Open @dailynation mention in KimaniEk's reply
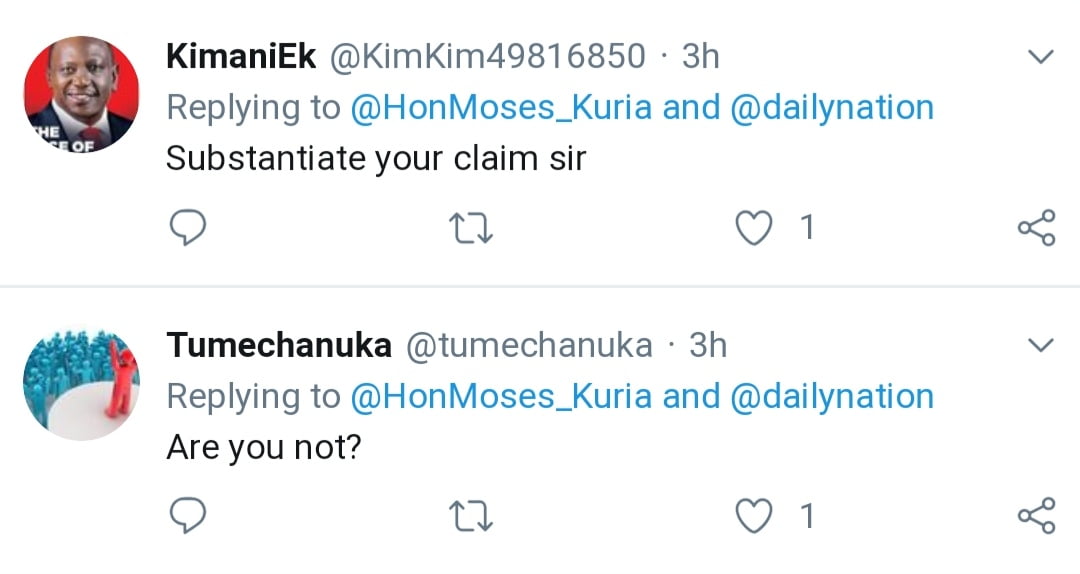 [832, 108]
